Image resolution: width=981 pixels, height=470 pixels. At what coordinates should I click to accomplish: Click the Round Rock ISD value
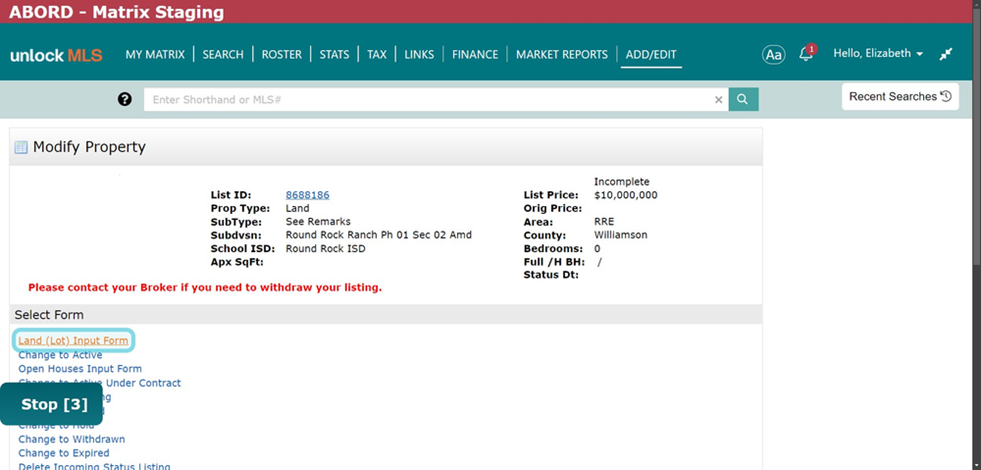325,248
